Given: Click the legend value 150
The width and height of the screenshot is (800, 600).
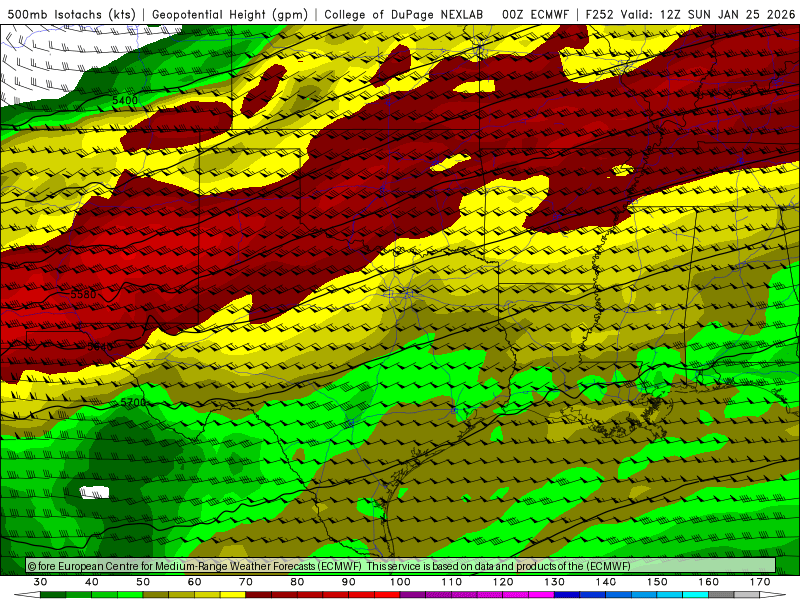Looking at the screenshot, I should point(658,582).
